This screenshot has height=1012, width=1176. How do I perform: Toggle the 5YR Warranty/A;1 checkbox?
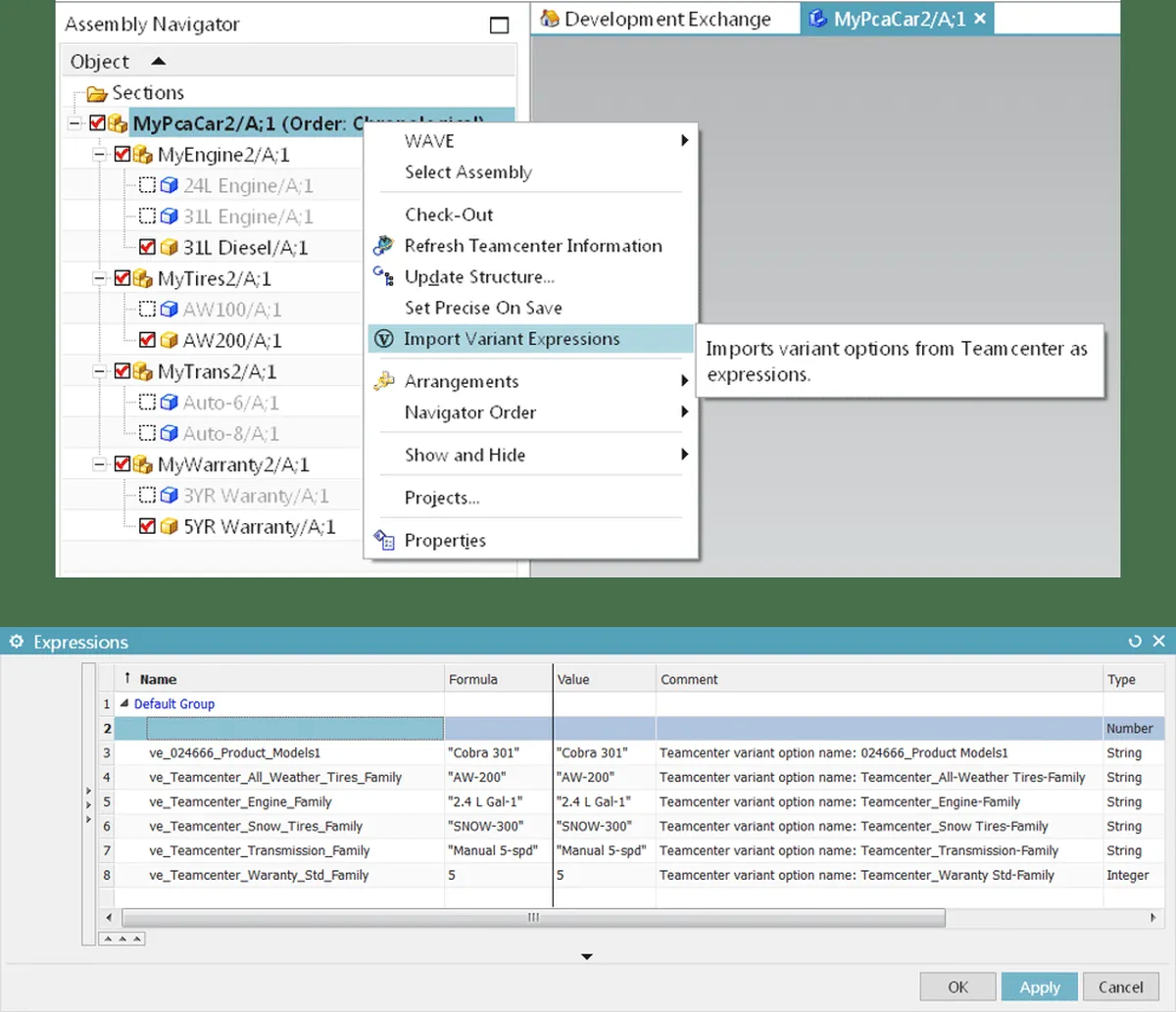pos(147,526)
